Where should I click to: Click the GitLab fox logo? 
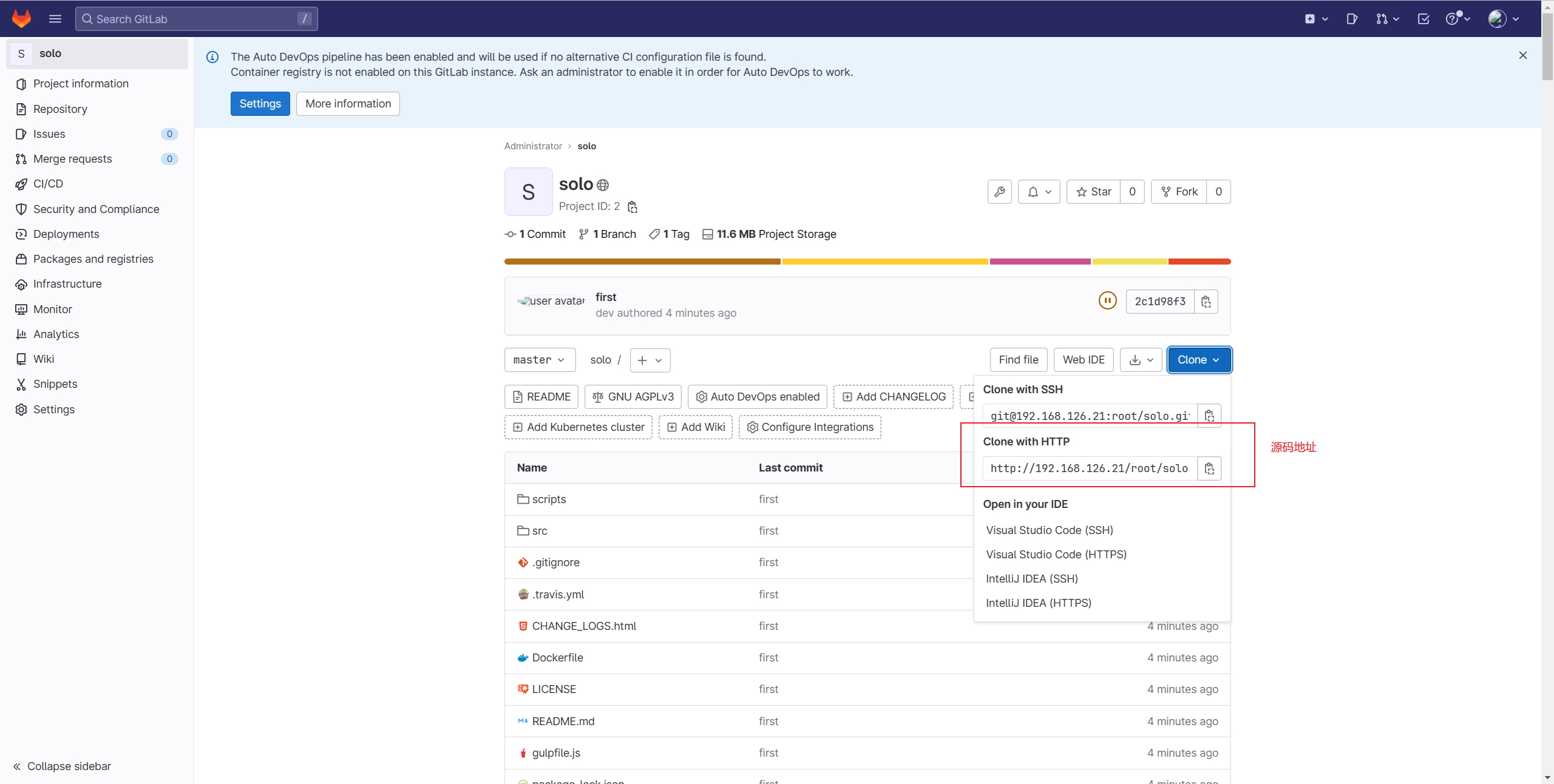pos(21,19)
